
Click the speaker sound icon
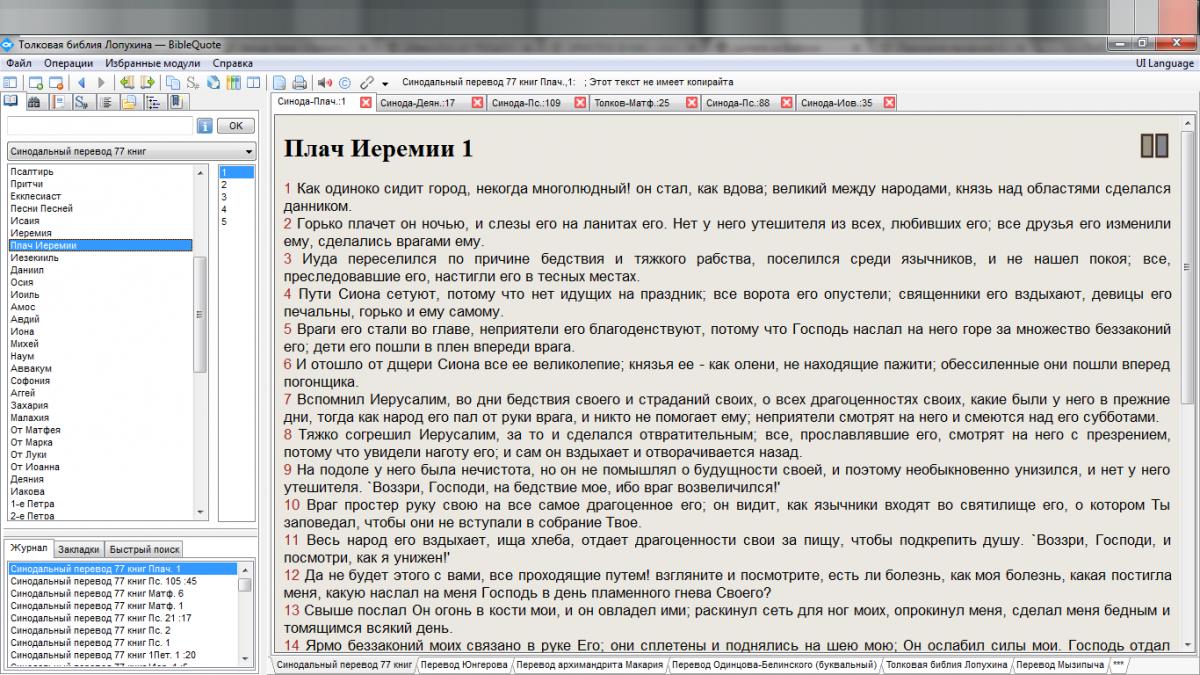(323, 82)
